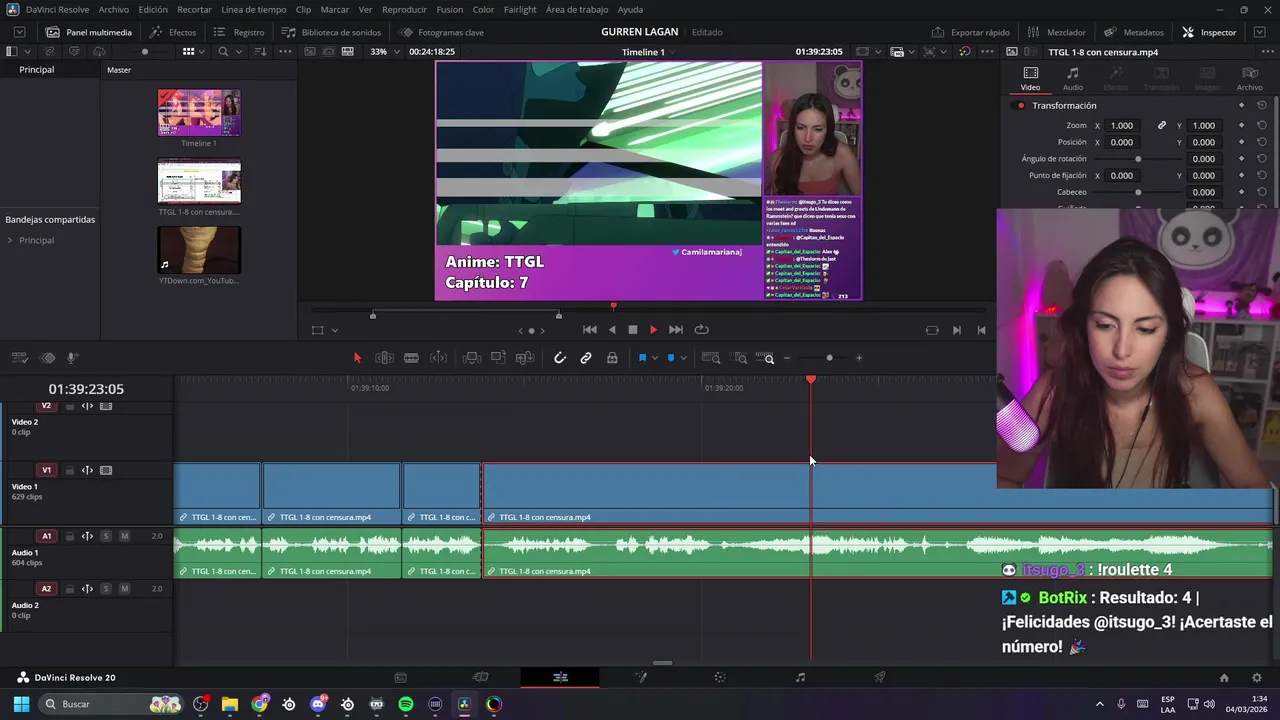Viewport: 1280px width, 720px height.
Task: Lock the Video 1 track
Action: tap(69, 470)
